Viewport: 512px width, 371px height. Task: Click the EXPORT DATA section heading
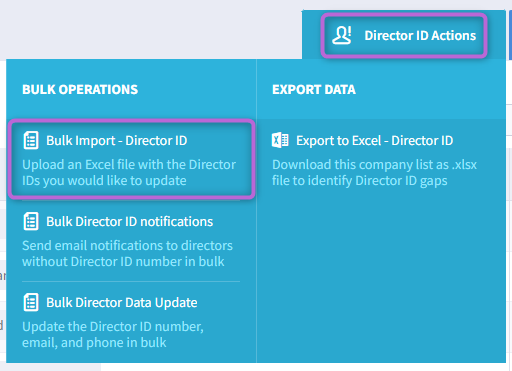pyautogui.click(x=314, y=89)
